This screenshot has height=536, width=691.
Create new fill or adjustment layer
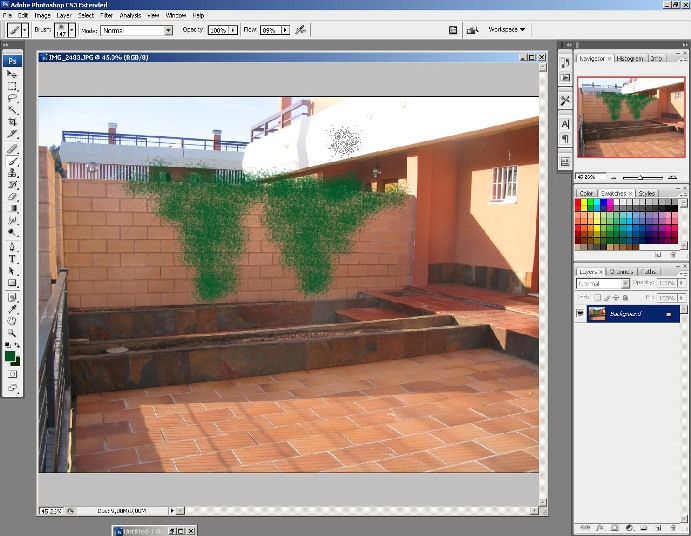(x=629, y=527)
